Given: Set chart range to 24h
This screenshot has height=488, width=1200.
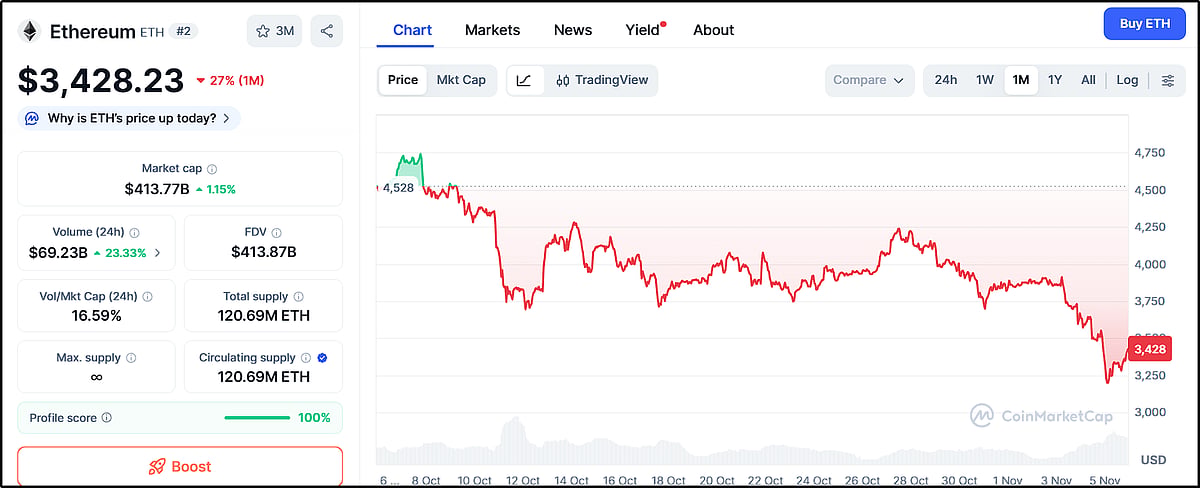Looking at the screenshot, I should click(x=946, y=80).
